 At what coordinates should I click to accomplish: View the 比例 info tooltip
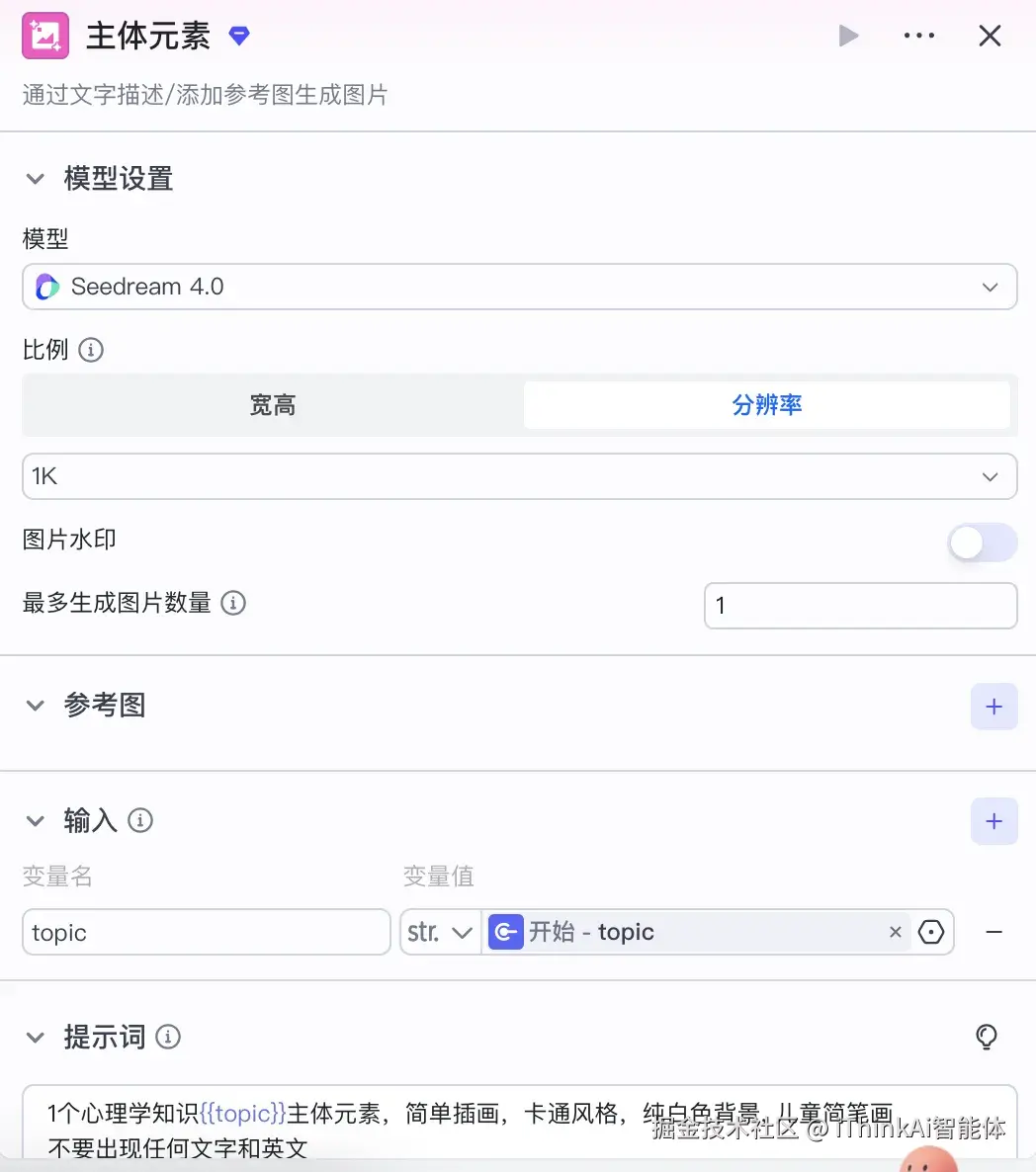coord(90,350)
